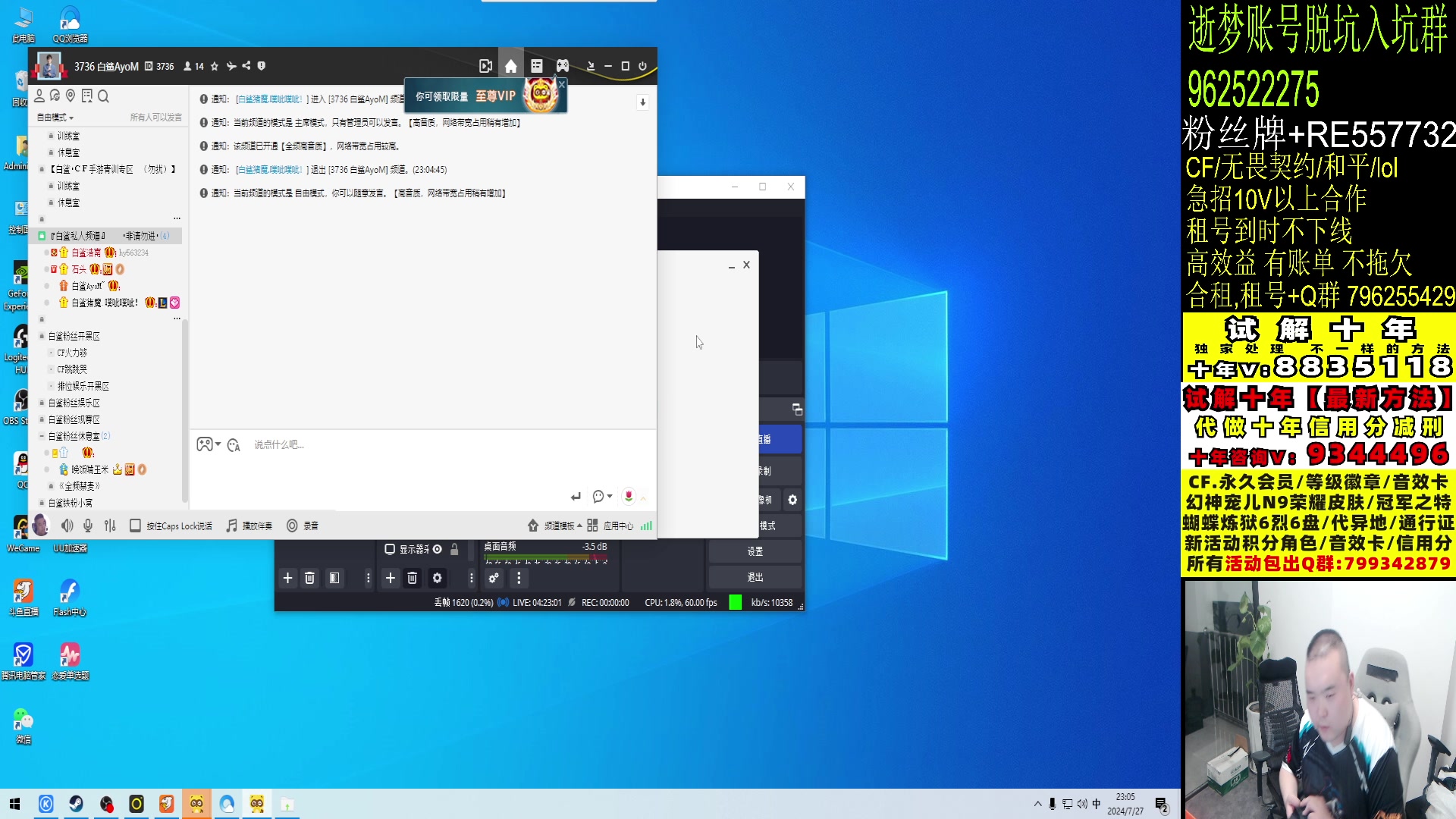Claim the 至尊VIP promo banner
This screenshot has height=819, width=1456.
485,96
